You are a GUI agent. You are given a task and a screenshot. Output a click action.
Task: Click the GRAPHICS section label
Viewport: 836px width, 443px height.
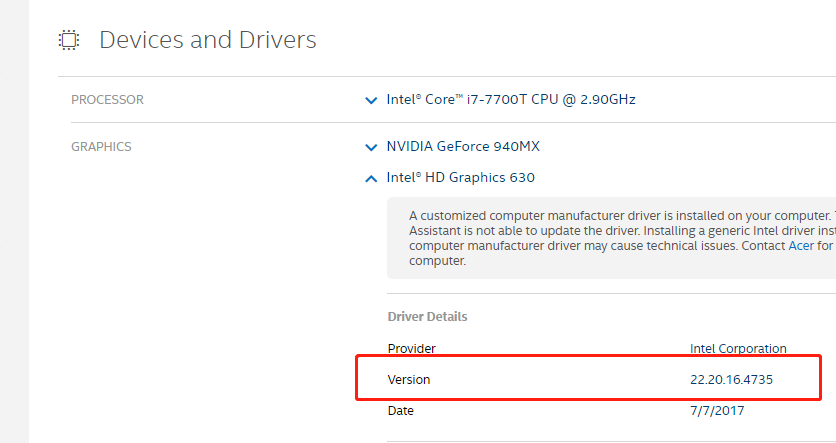point(101,147)
